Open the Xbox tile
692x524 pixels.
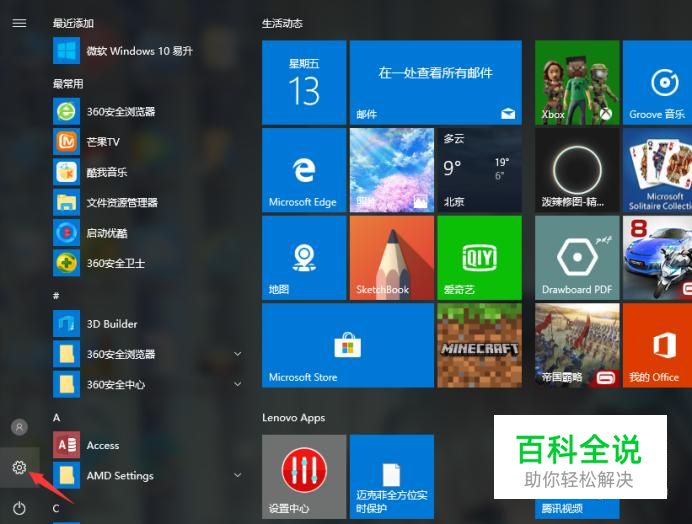[x=577, y=82]
